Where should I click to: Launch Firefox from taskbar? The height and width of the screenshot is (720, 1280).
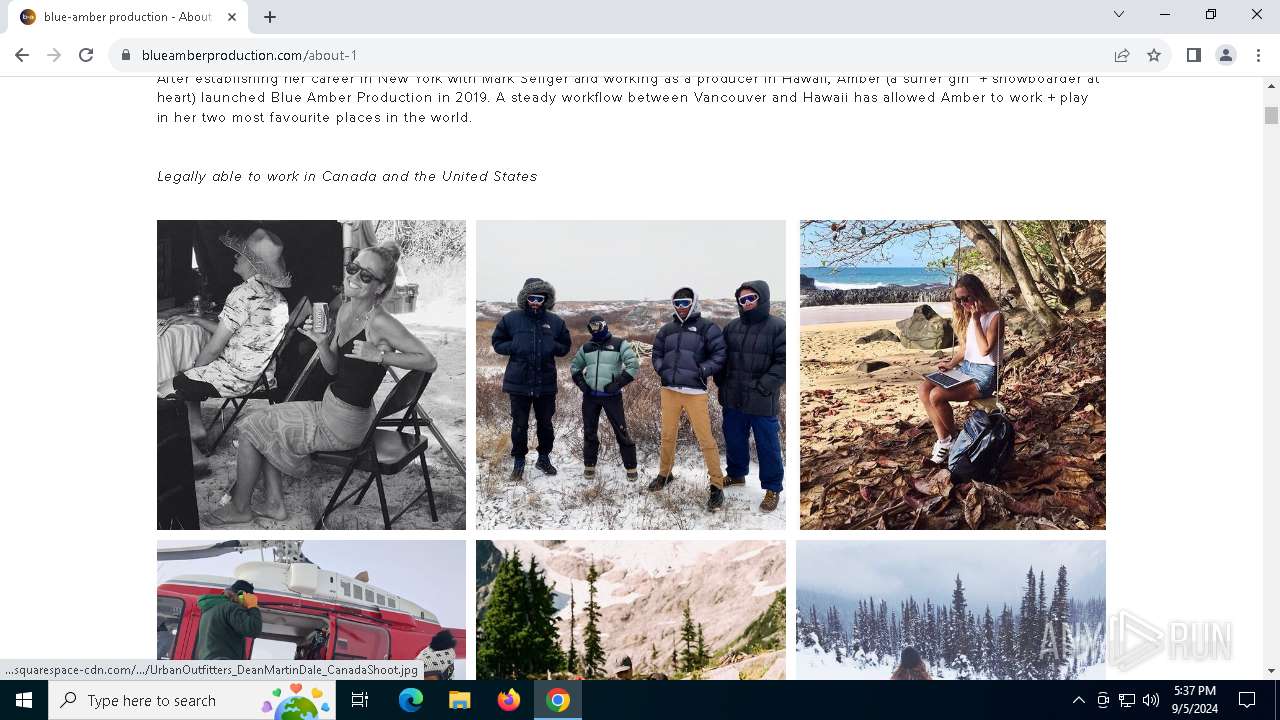(x=509, y=700)
